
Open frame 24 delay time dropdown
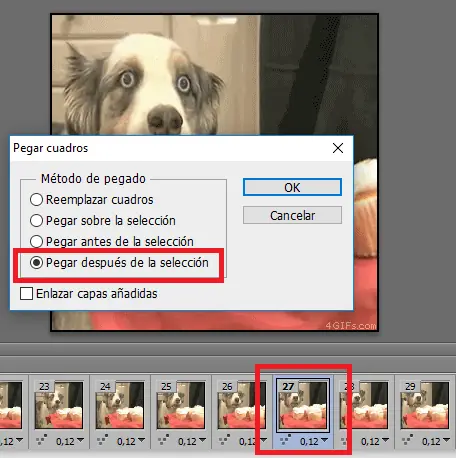(131, 441)
